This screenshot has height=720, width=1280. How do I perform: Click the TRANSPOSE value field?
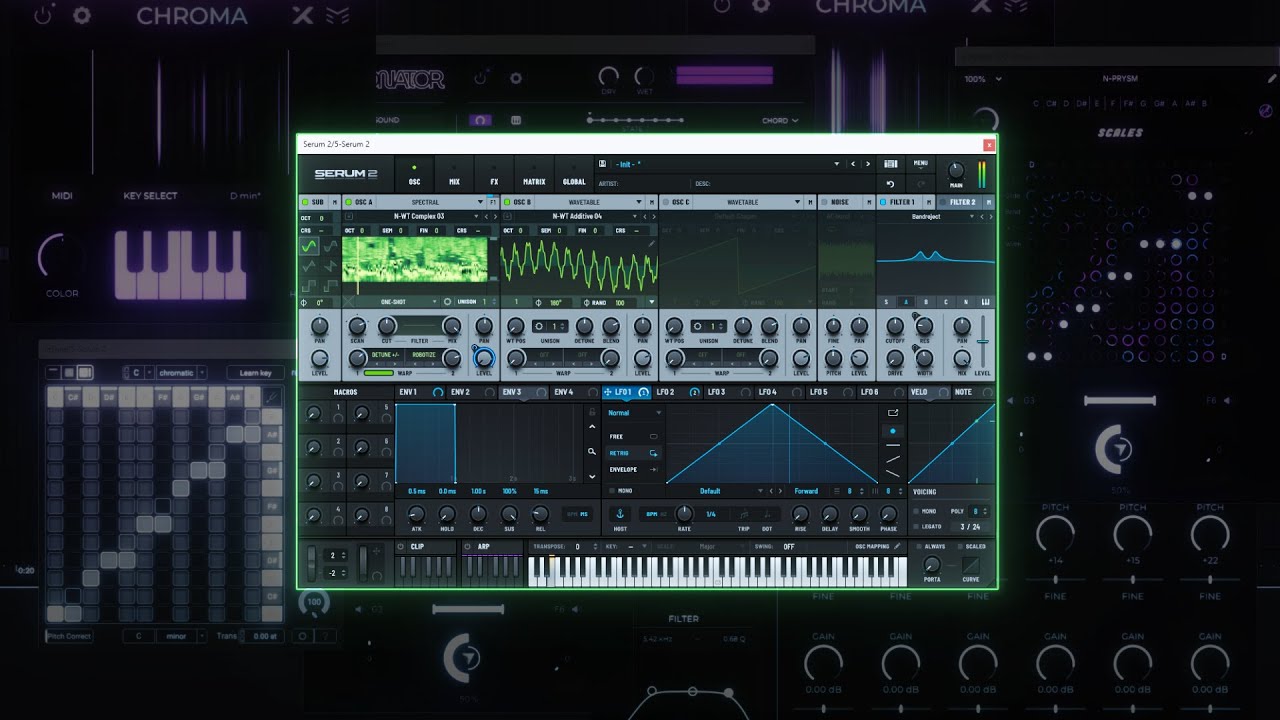[577, 547]
